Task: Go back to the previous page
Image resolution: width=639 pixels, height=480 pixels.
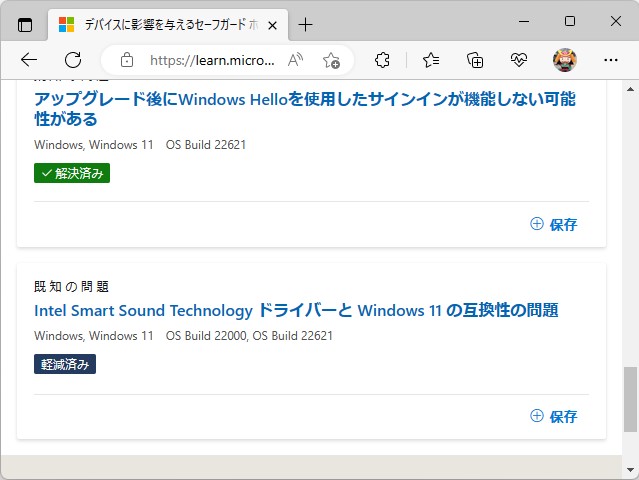Action: [29, 60]
